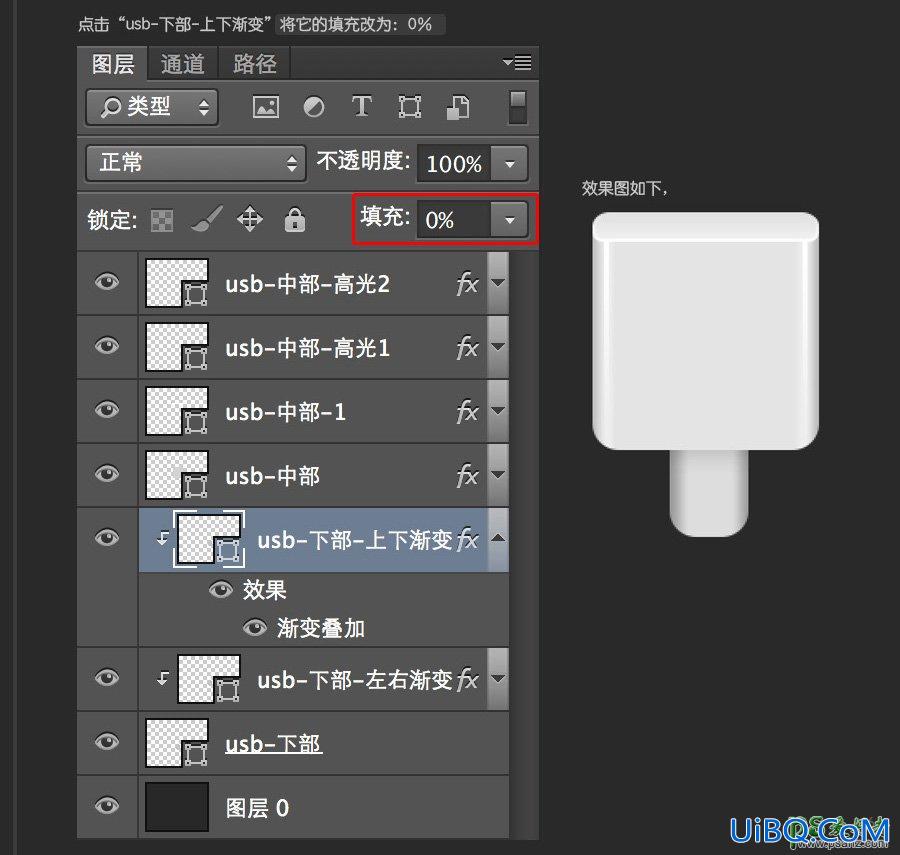Hide the usb-下部 layer

click(x=107, y=742)
